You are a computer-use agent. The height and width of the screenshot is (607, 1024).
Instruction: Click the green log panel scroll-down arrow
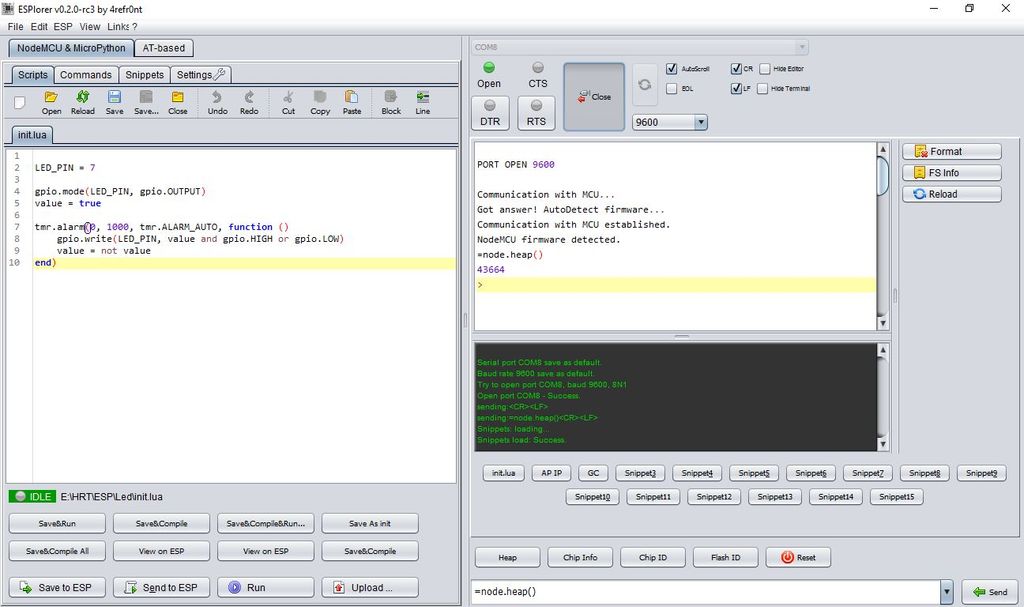pyautogui.click(x=882, y=444)
